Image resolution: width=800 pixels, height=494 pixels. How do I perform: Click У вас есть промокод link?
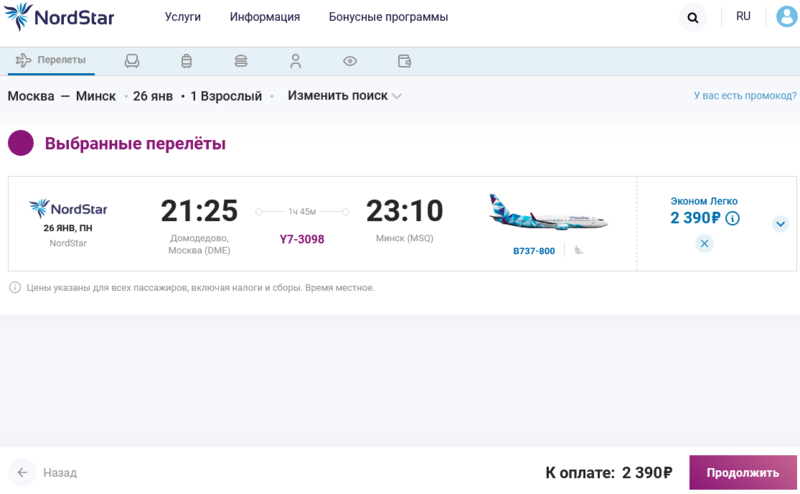744,96
